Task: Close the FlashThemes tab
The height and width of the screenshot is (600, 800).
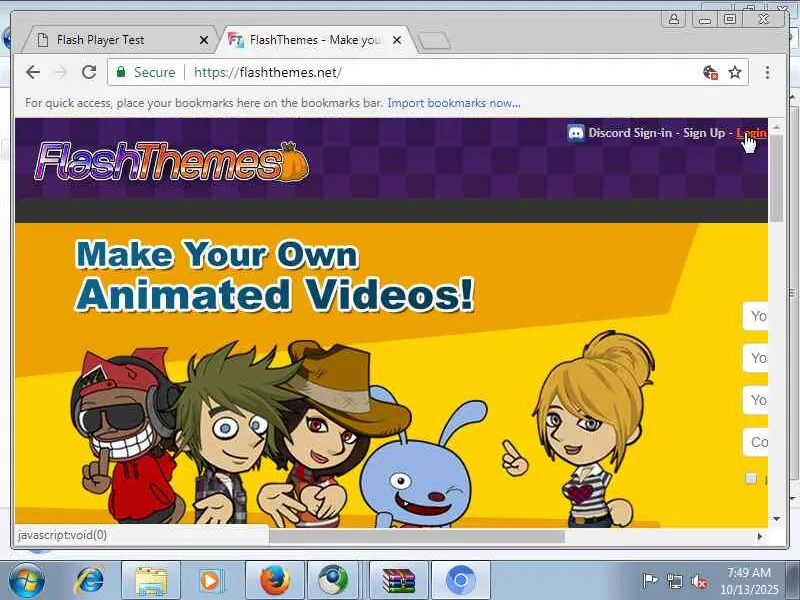Action: click(397, 40)
